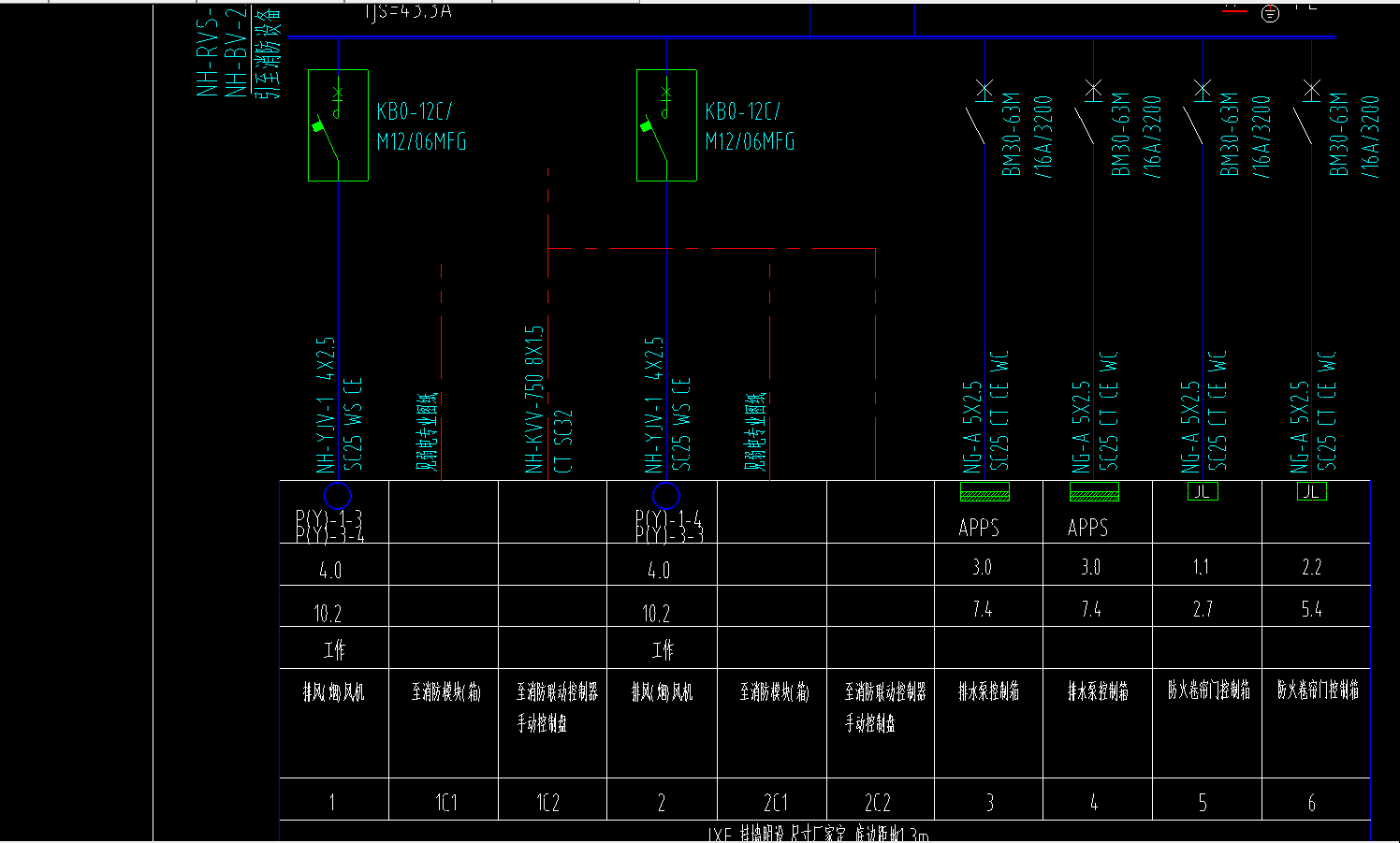Select the red dashed vertical line
Screen dimensions: 1400x843
point(770,371)
